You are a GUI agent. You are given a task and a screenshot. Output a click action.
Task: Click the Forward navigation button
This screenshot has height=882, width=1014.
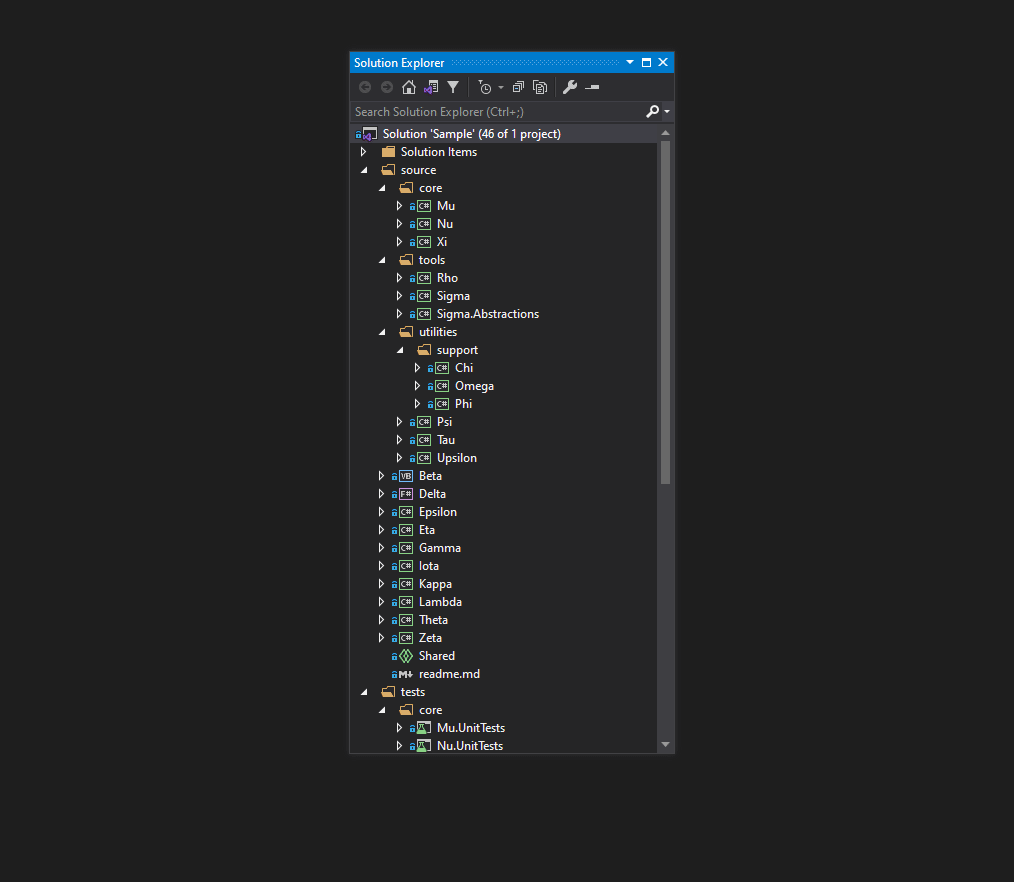(x=387, y=87)
